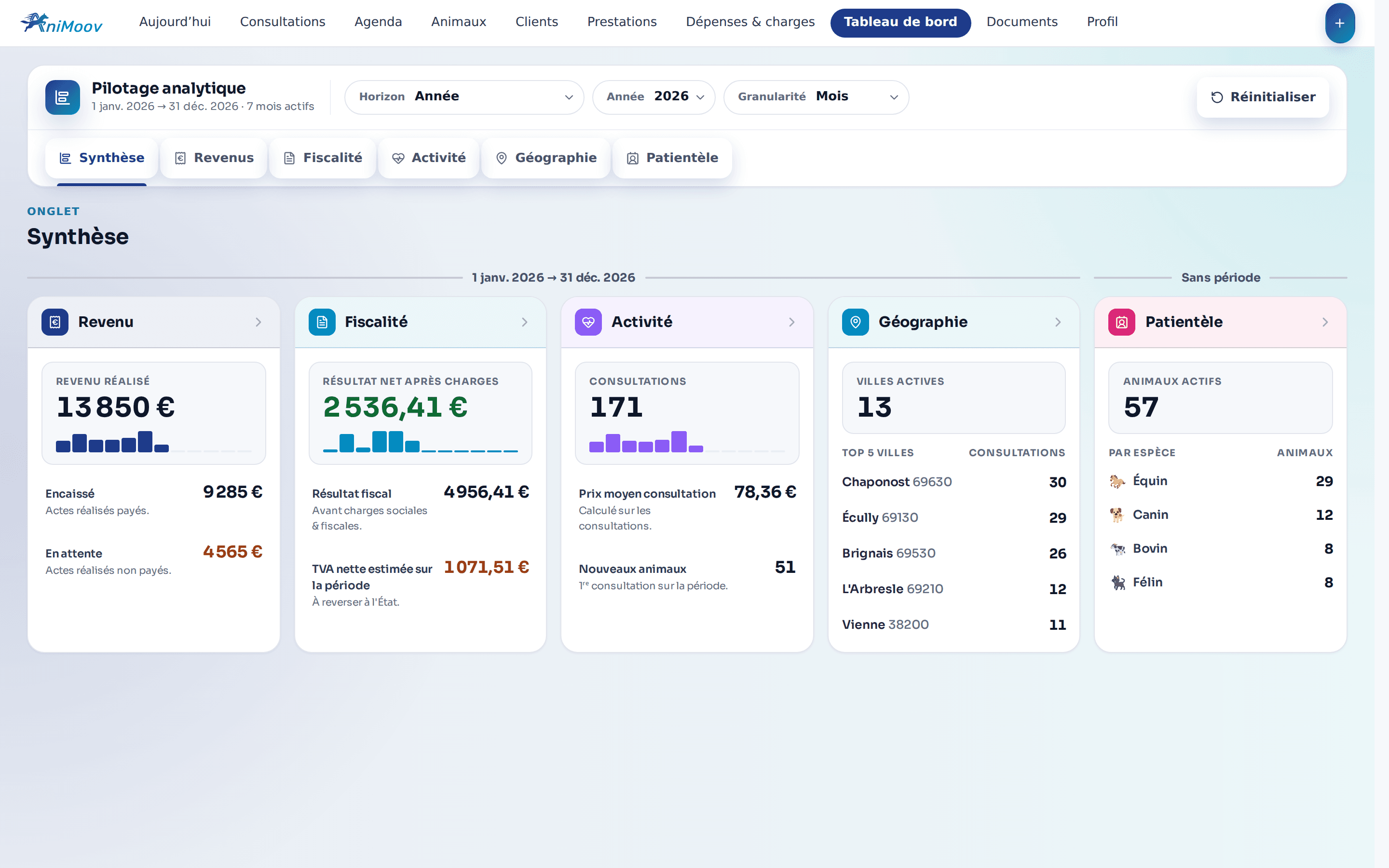Open Animaux in top navigation

(x=459, y=22)
